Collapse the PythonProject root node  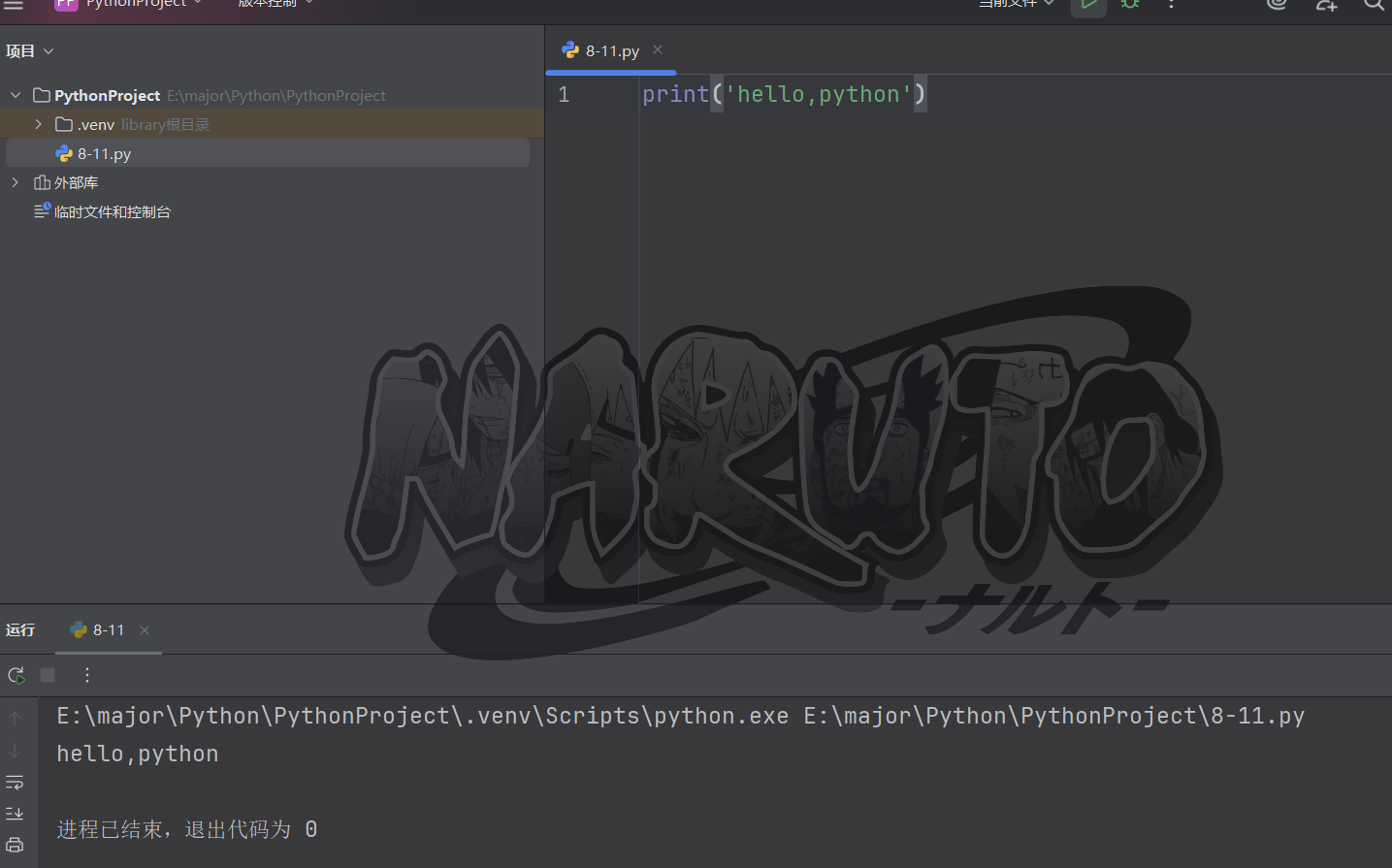pyautogui.click(x=16, y=95)
